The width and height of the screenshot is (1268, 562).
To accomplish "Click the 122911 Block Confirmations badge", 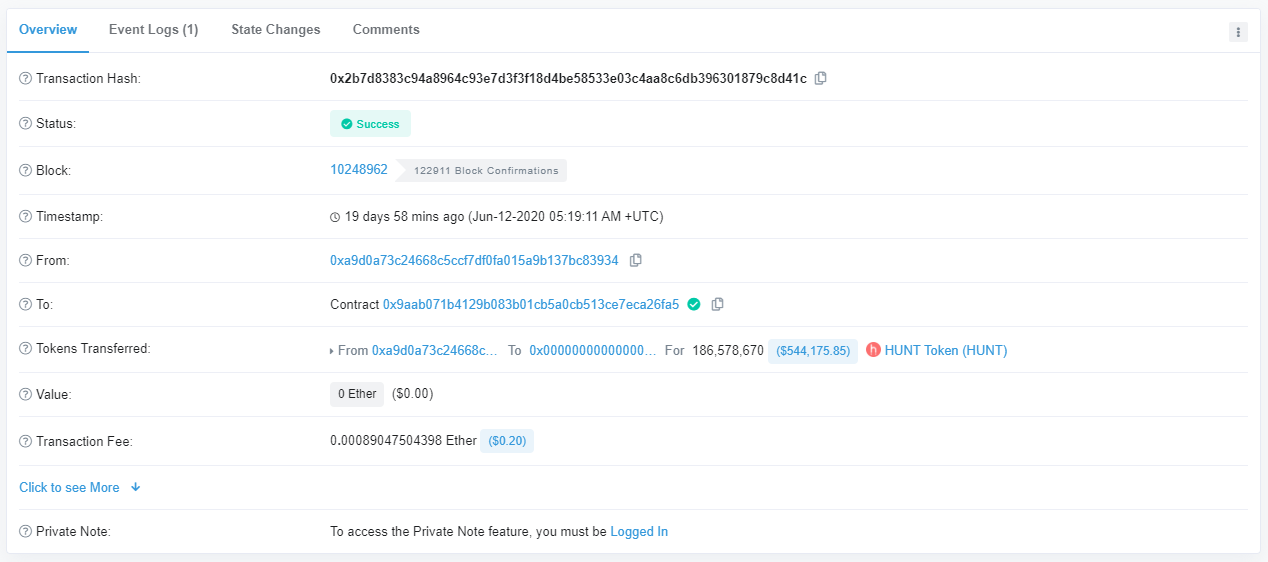I will coord(482,171).
